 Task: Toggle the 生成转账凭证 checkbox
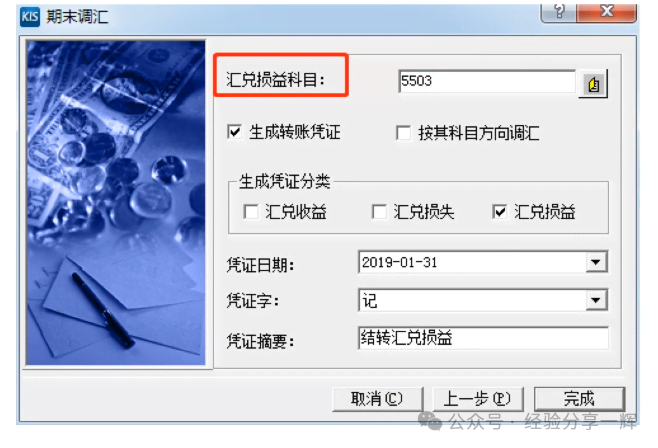(x=235, y=132)
